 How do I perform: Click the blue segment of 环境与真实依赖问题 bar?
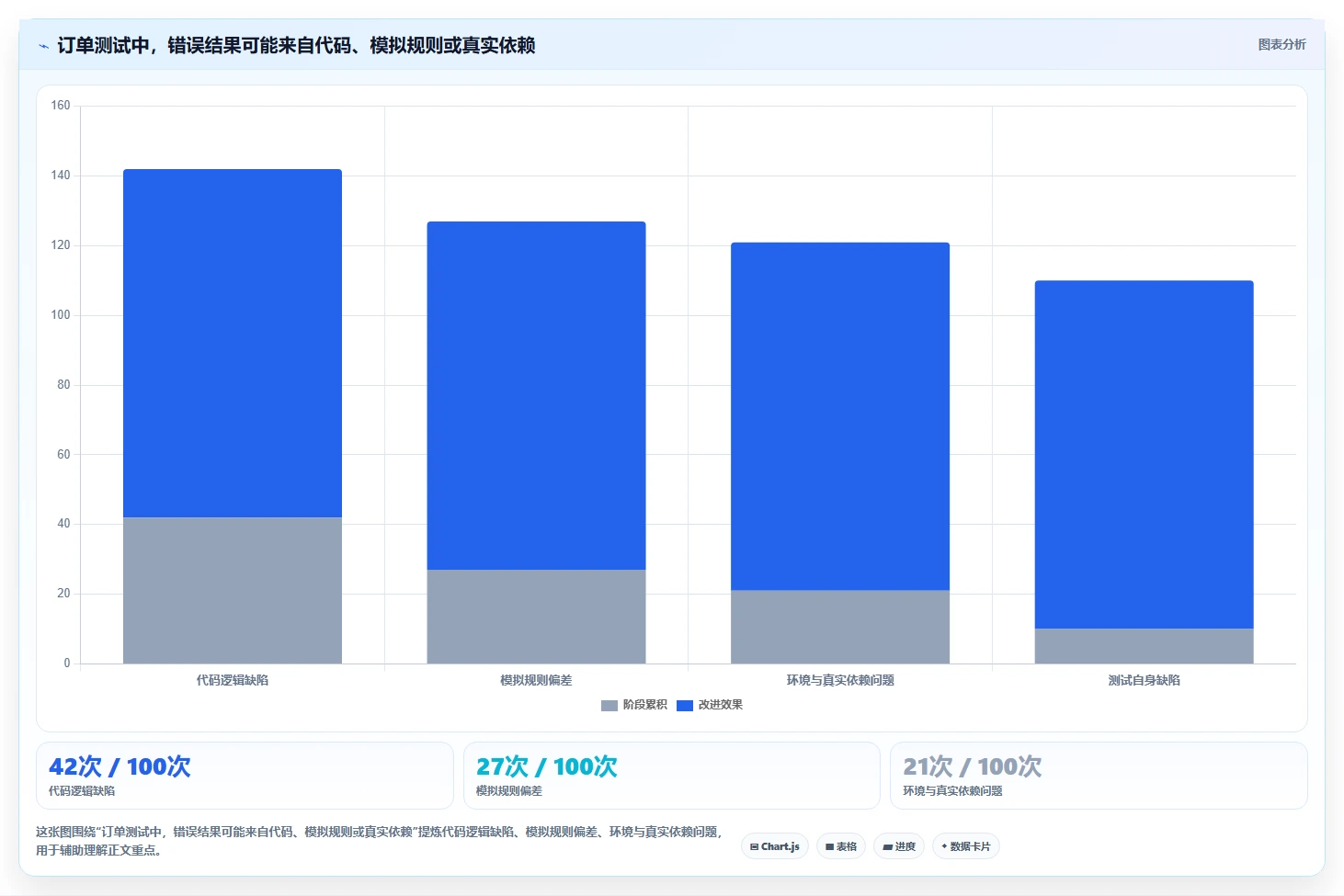(840, 416)
